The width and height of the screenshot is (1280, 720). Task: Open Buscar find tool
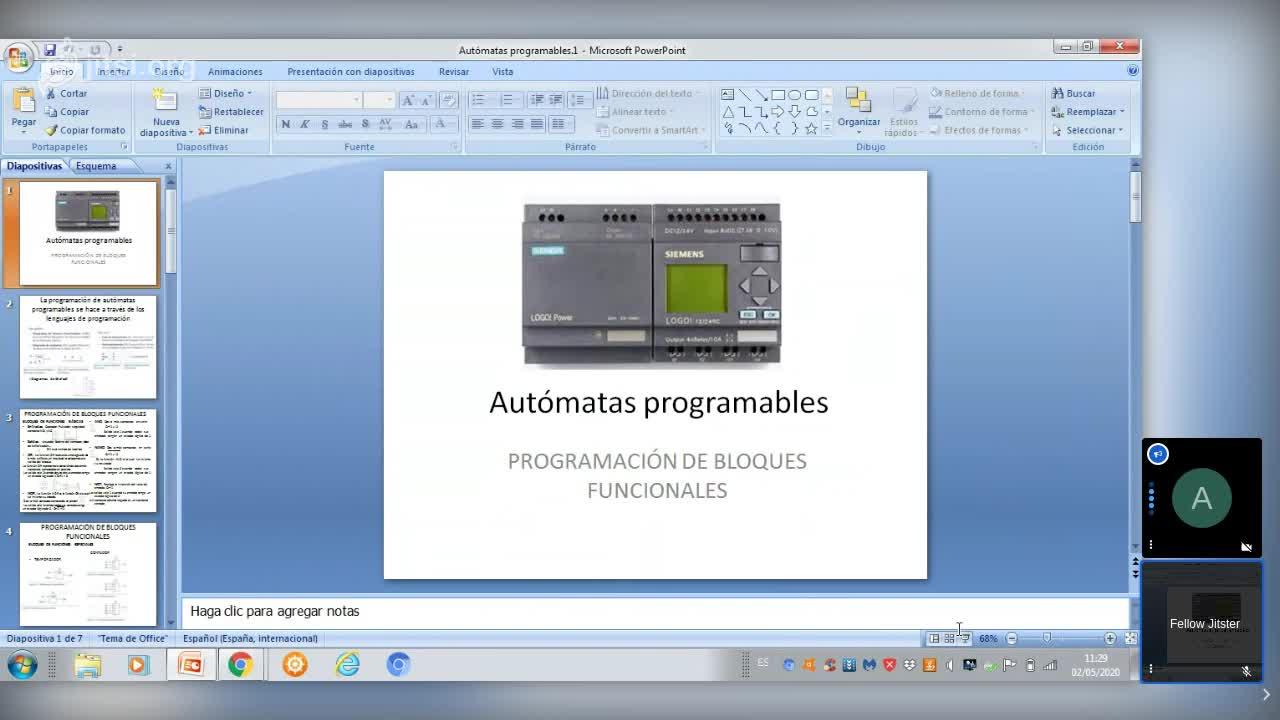coord(1073,93)
